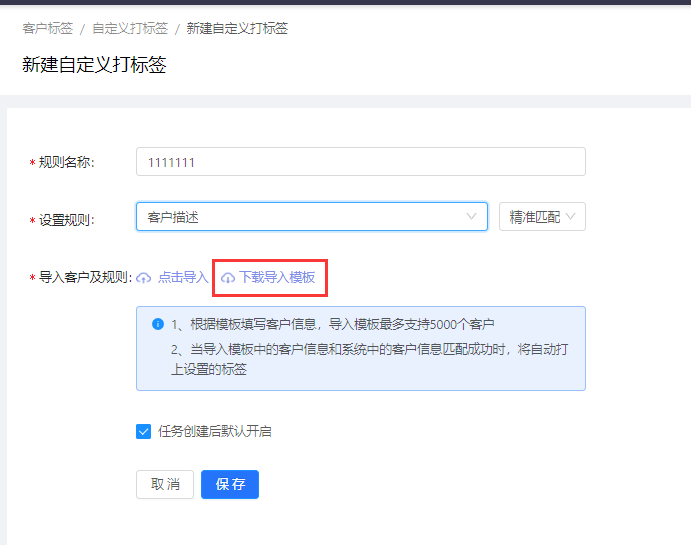
Task: Click tip text about 最多支持5000个客户
Action: pyautogui.click(x=333, y=325)
